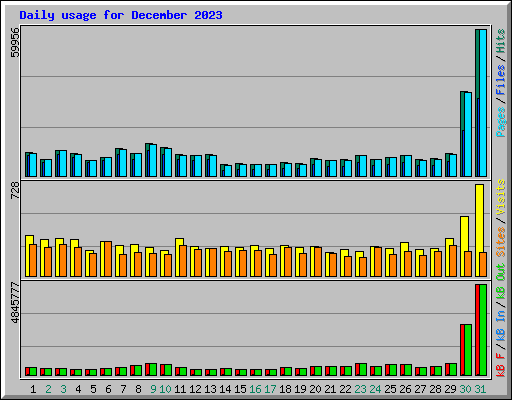This screenshot has height=400, width=512.
Task: Click the 'Hits' legend label
Action: 501,41
